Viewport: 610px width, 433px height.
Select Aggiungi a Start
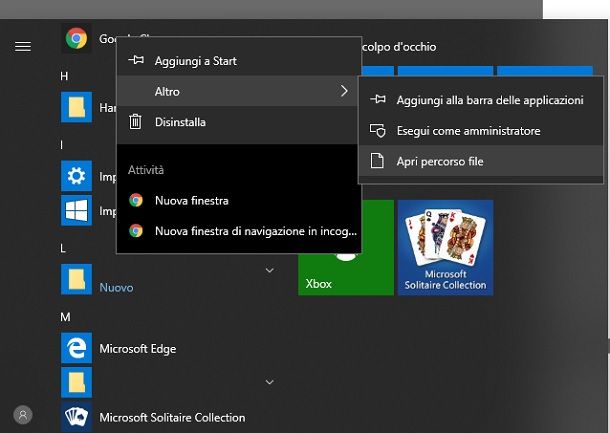195,61
